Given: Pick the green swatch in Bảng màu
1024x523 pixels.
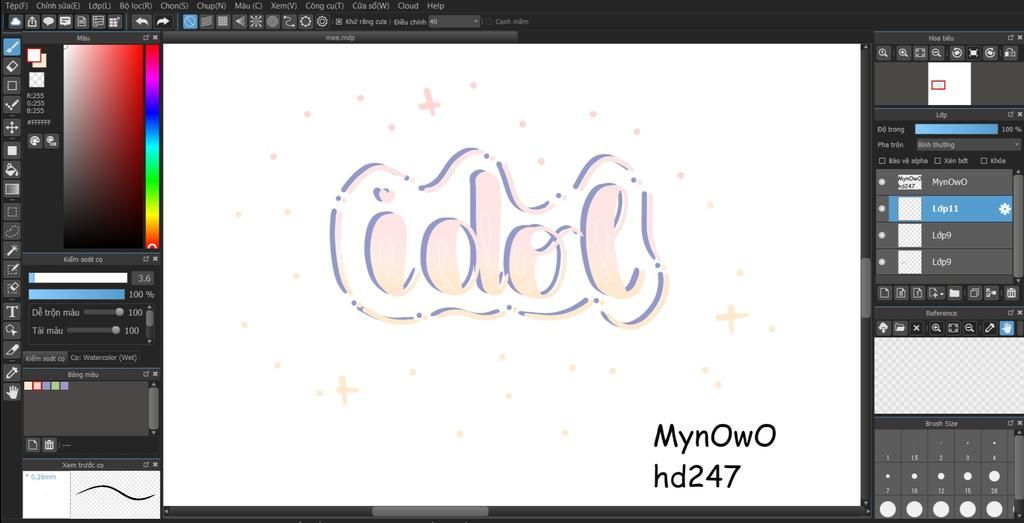Looking at the screenshot, I should (x=56, y=386).
